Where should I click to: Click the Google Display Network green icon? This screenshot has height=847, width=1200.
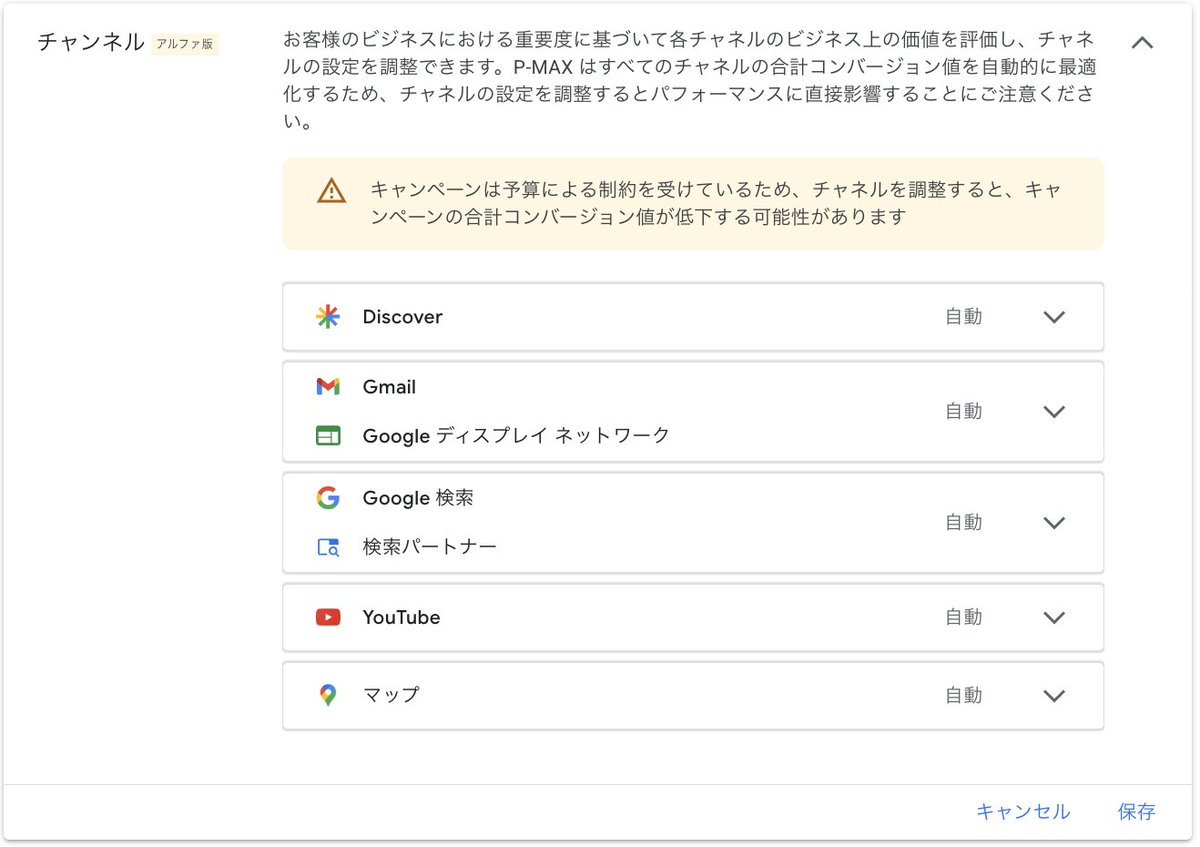tap(327, 436)
